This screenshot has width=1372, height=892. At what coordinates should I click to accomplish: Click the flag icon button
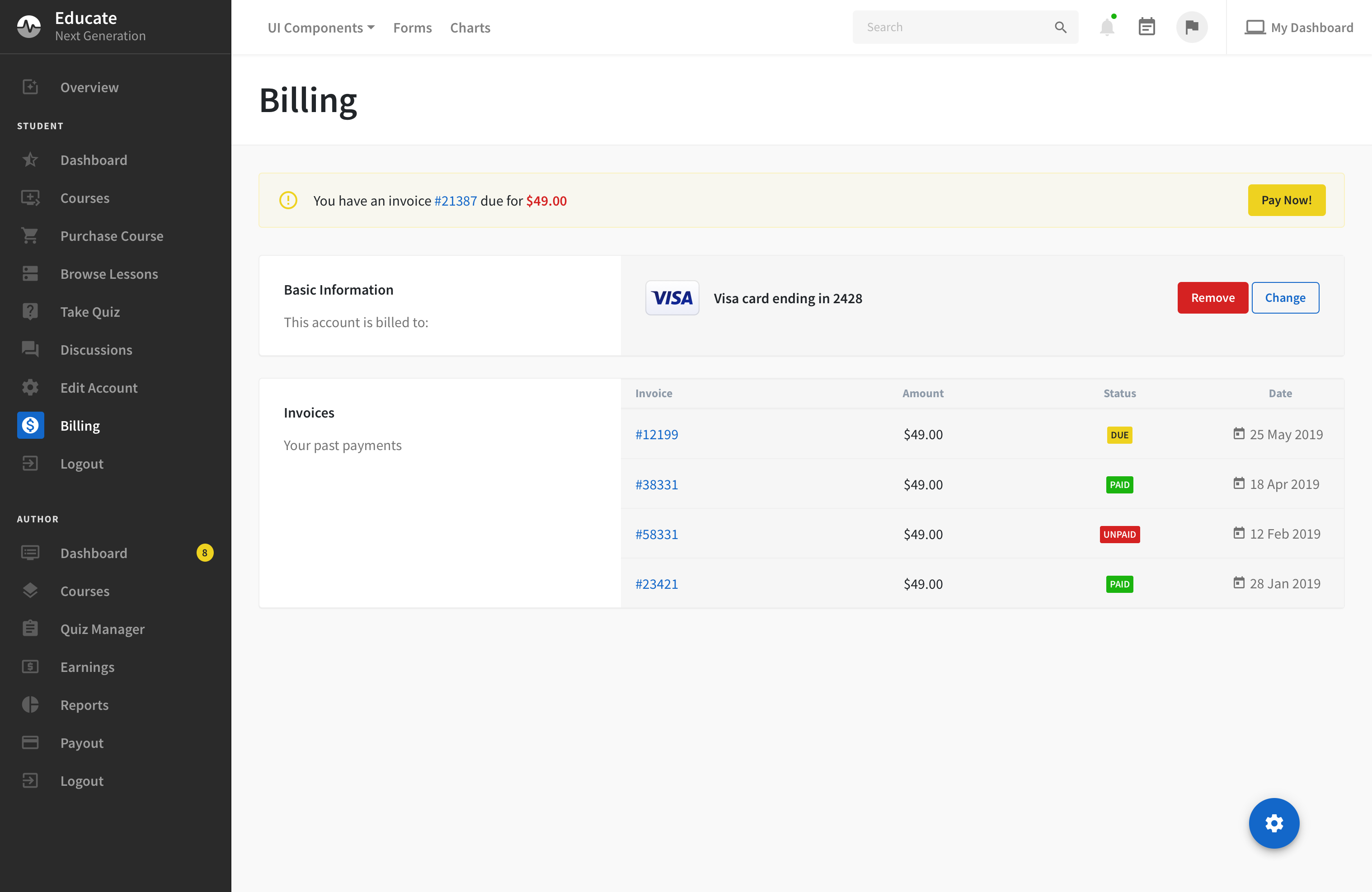(x=1192, y=27)
